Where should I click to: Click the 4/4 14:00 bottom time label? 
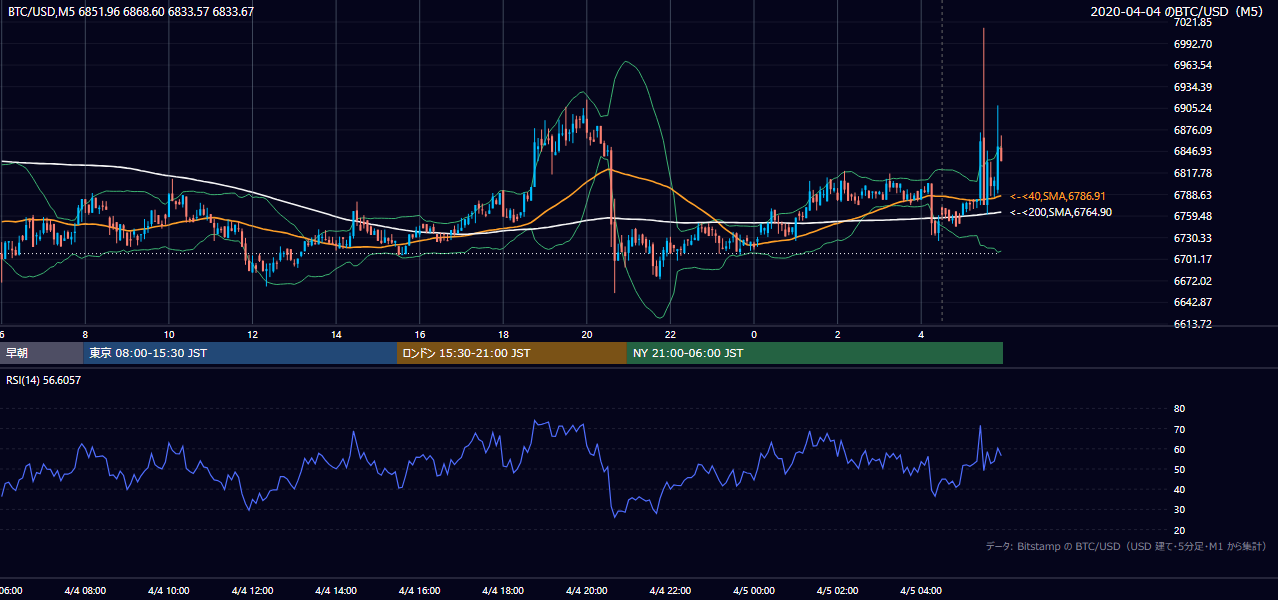pos(336,591)
